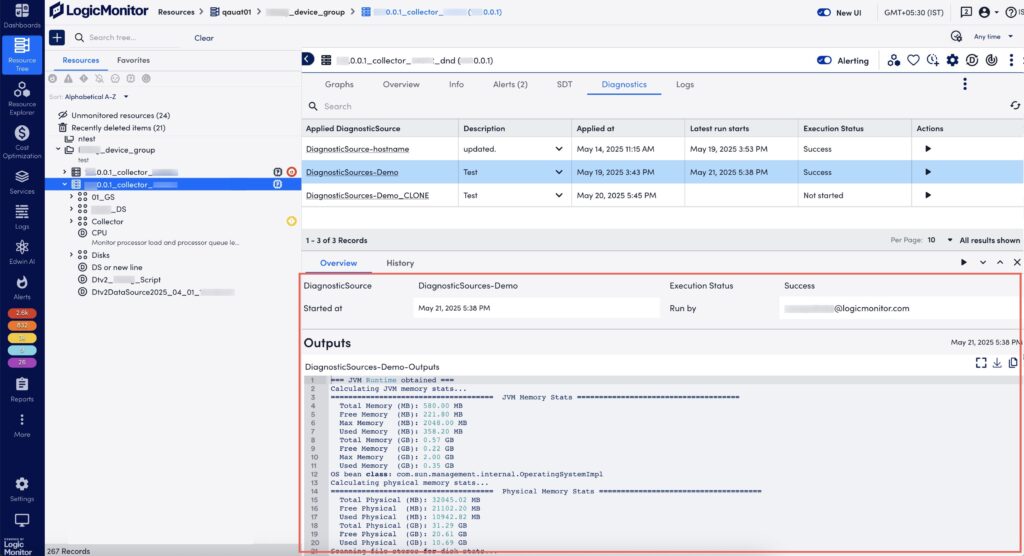This screenshot has height=556, width=1024.
Task: Close the diagnostic details panel
Action: click(1017, 262)
